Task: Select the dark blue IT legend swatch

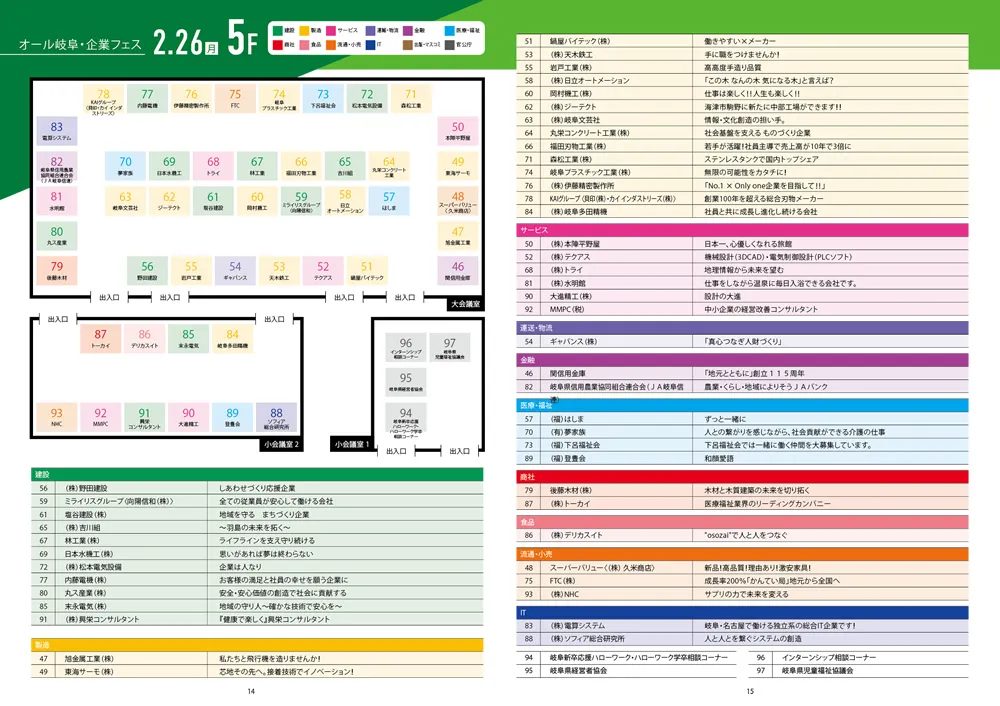Action: [371, 45]
